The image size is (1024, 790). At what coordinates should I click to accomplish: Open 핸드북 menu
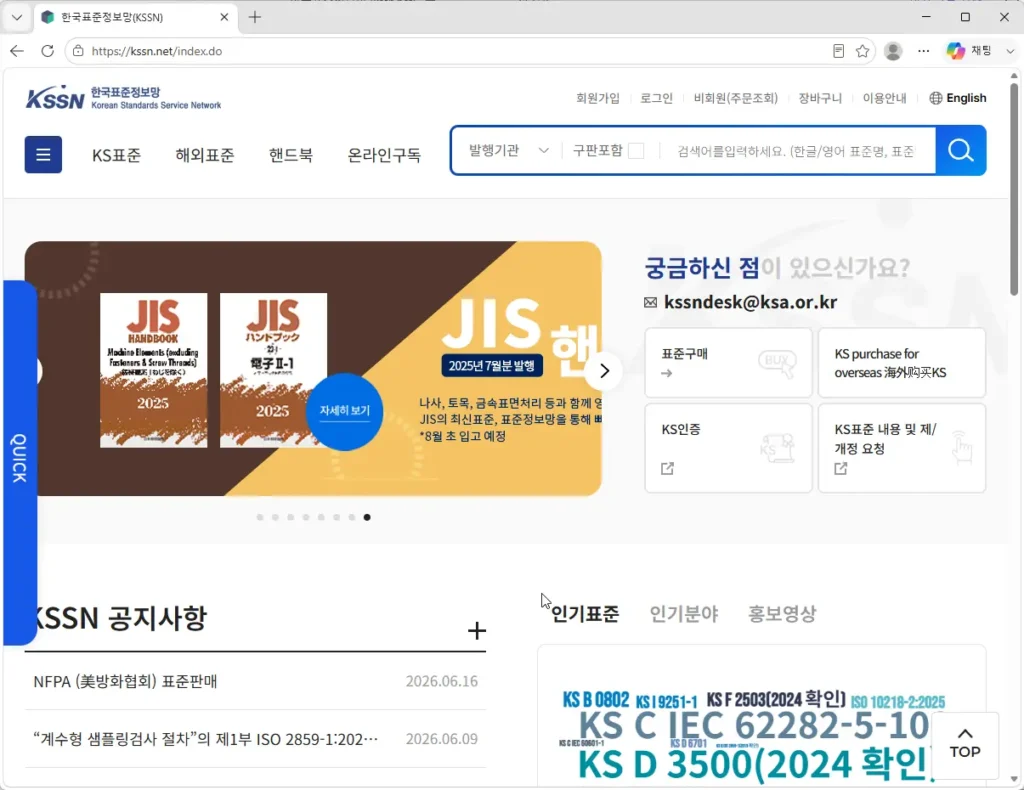coord(291,155)
